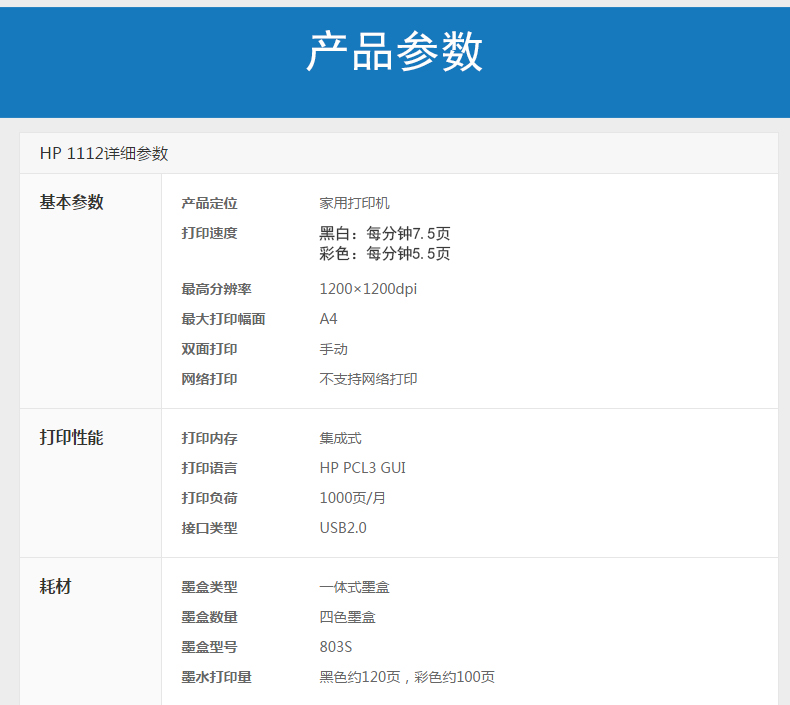The width and height of the screenshot is (790, 705).
Task: Click the 墨盒型号 label
Action: (x=209, y=647)
